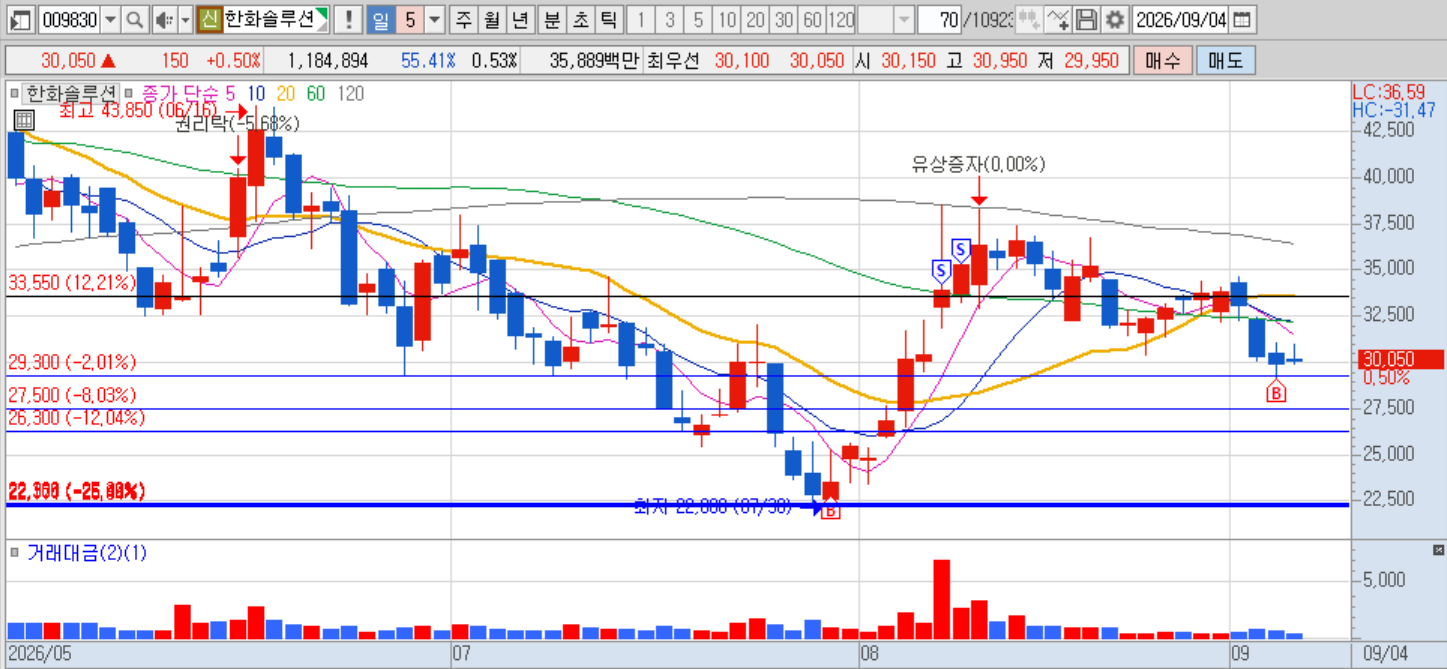The height and width of the screenshot is (669, 1447).
Task: Expand the stock code 009830 dropdown
Action: [x=110, y=19]
